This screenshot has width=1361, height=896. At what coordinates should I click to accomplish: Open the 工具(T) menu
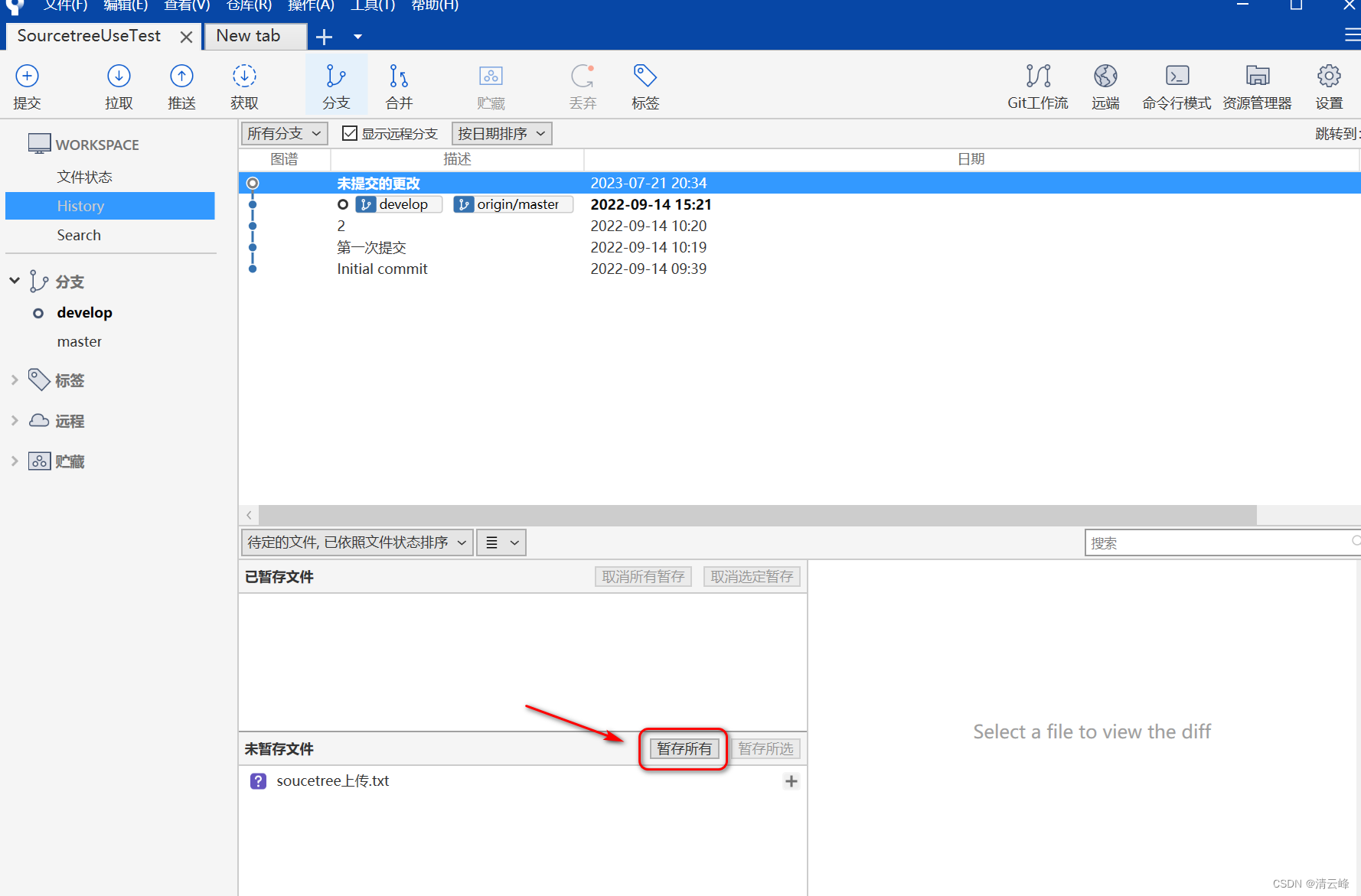pyautogui.click(x=373, y=5)
